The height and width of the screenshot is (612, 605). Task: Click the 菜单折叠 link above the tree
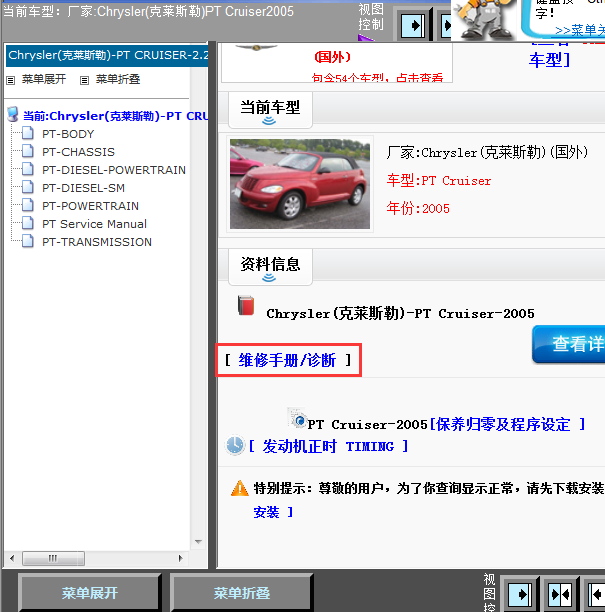(118, 79)
